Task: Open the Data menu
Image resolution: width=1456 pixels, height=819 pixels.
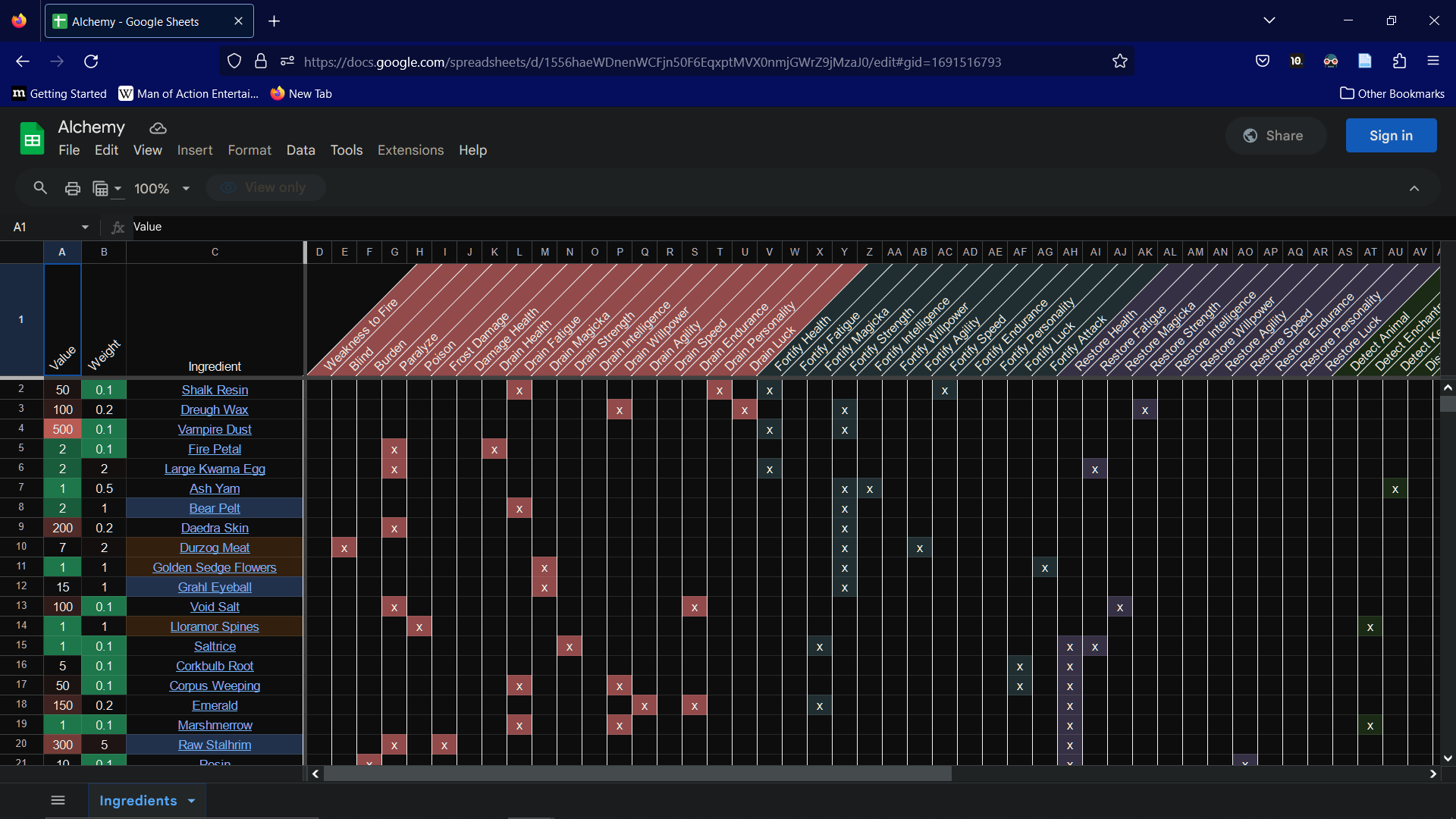Action: coord(300,150)
